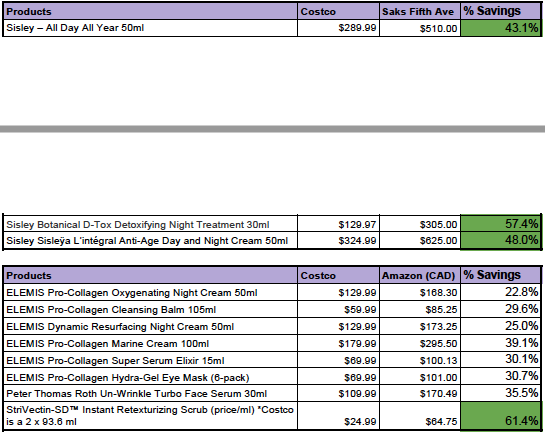545x433 pixels.
Task: Click the $129.97 Costco price
Action: pyautogui.click(x=338, y=224)
